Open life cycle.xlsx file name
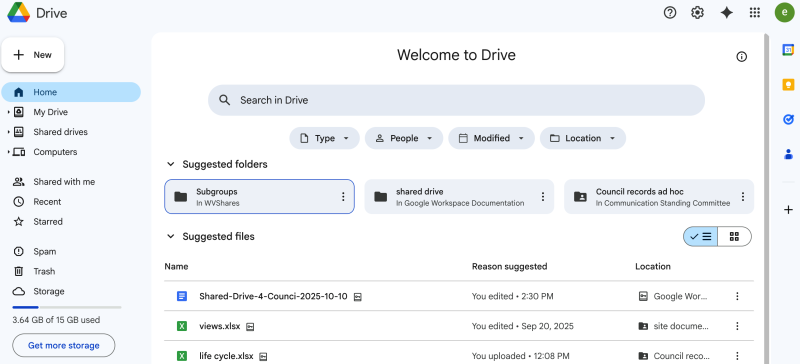Screen dimensions: 800x364 click(226, 356)
